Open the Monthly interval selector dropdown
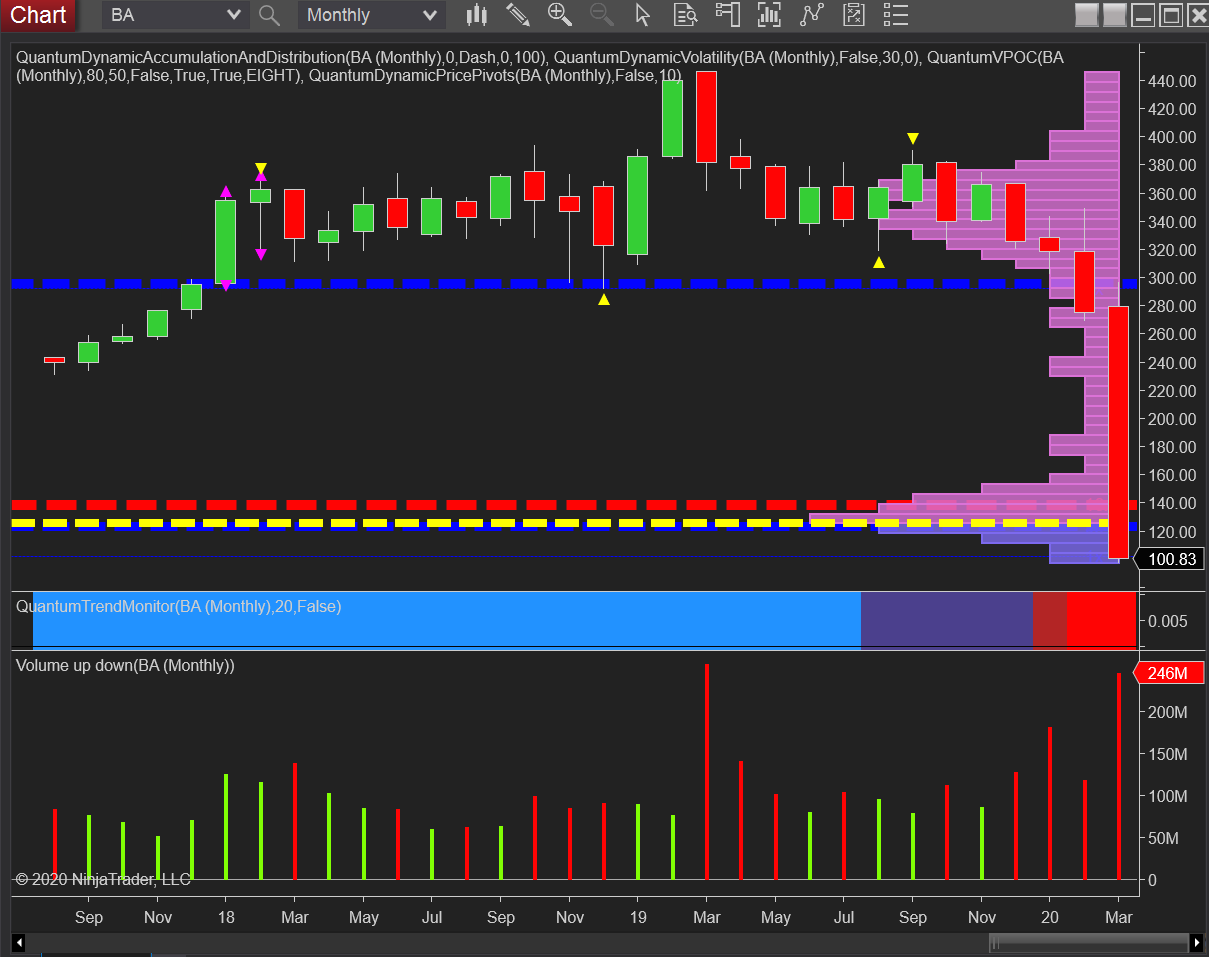The width and height of the screenshot is (1209, 957). 371,15
